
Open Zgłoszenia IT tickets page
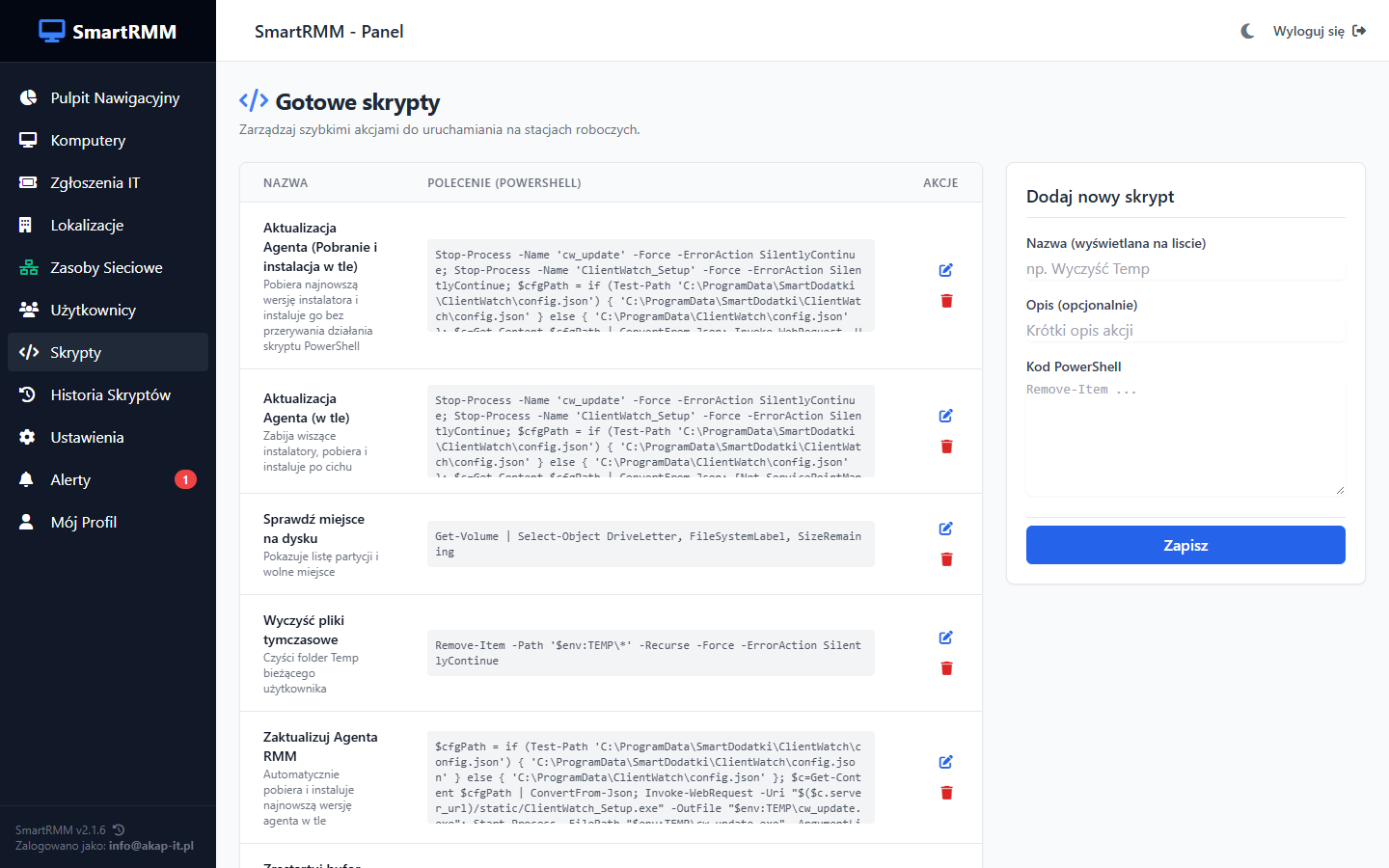pos(108,182)
